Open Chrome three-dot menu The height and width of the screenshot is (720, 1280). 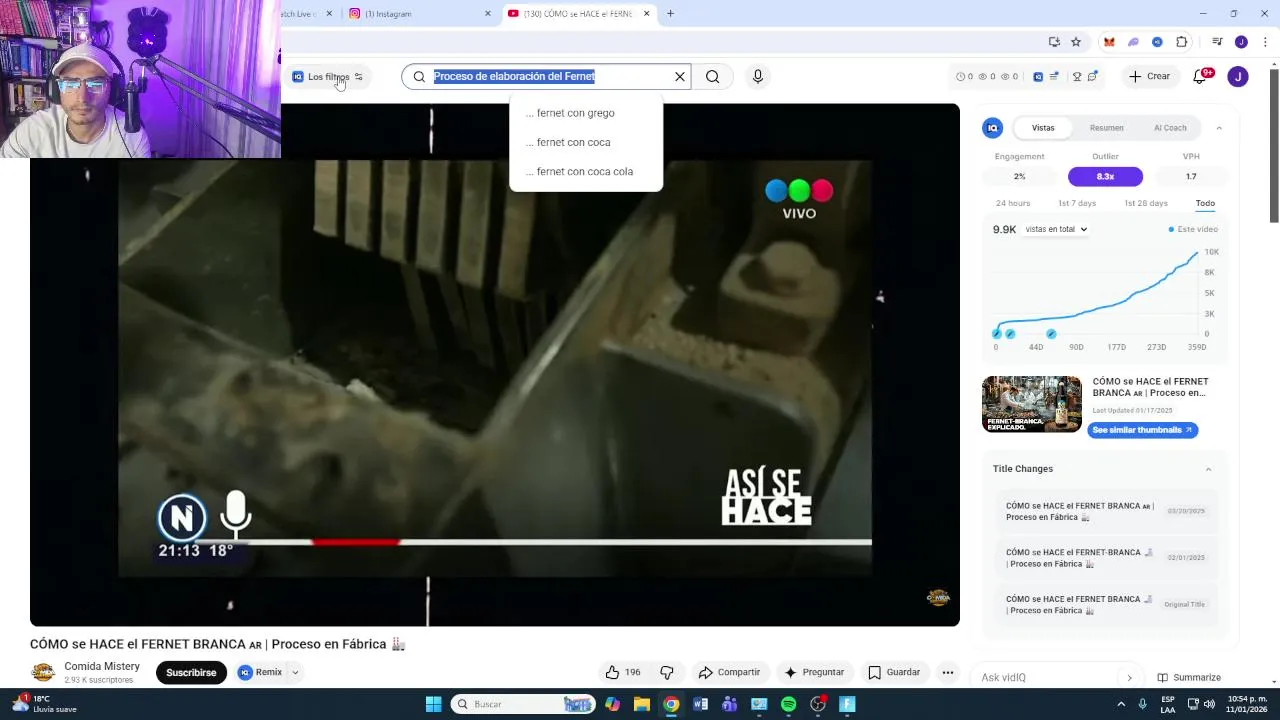click(x=1263, y=42)
